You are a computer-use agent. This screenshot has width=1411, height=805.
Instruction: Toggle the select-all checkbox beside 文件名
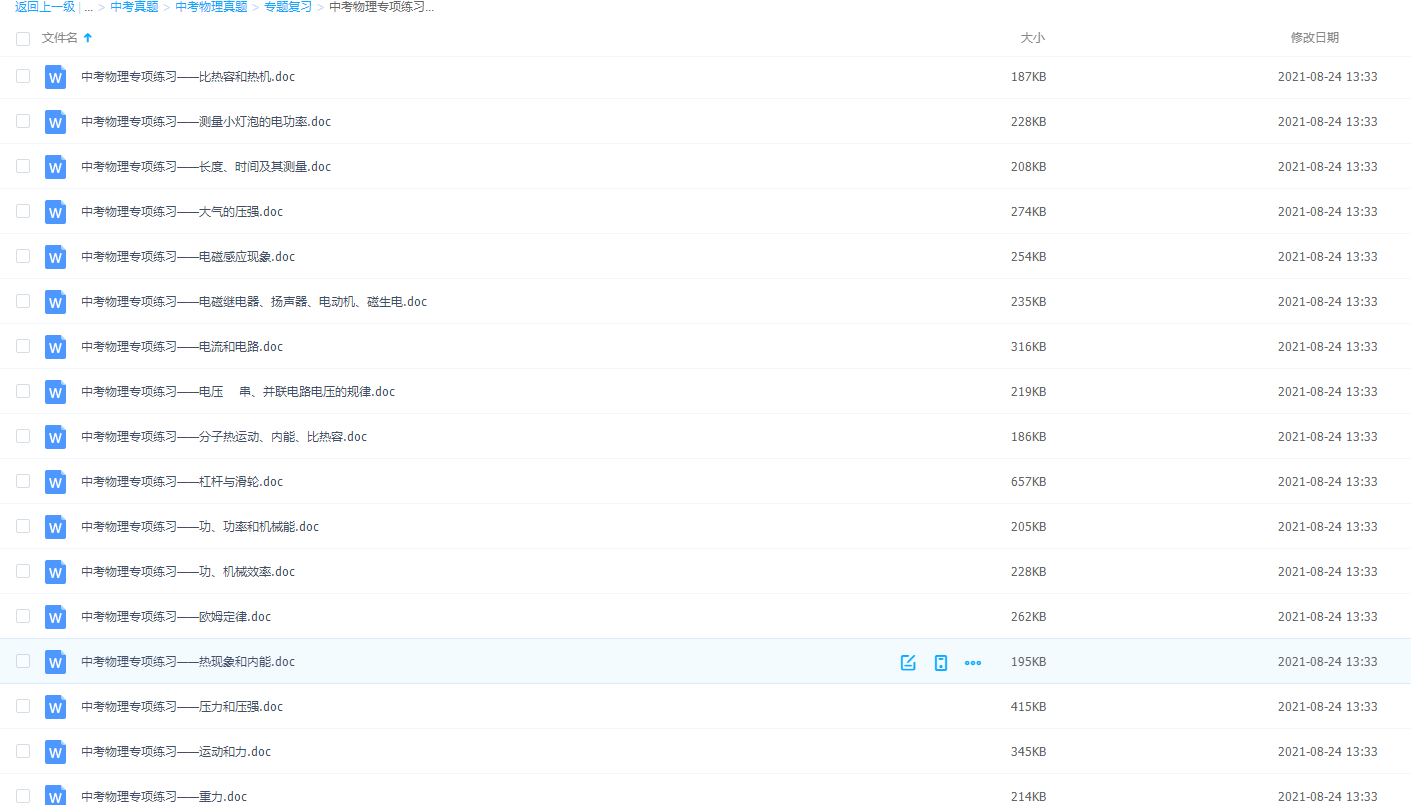pyautogui.click(x=23, y=38)
